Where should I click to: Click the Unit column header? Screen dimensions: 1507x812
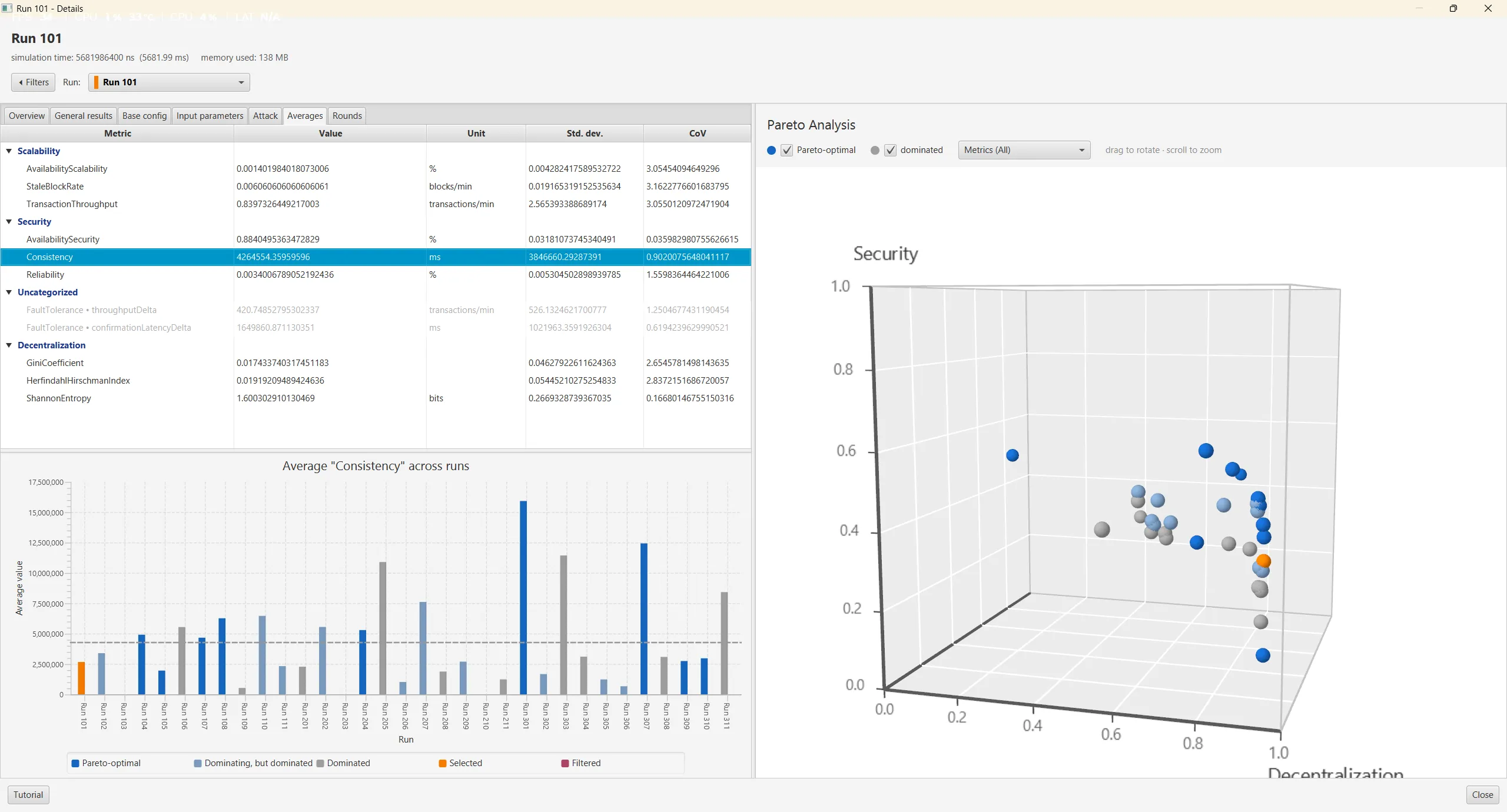476,134
